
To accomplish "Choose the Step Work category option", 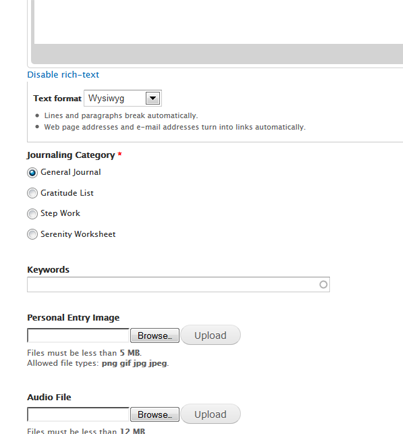I will coord(32,214).
